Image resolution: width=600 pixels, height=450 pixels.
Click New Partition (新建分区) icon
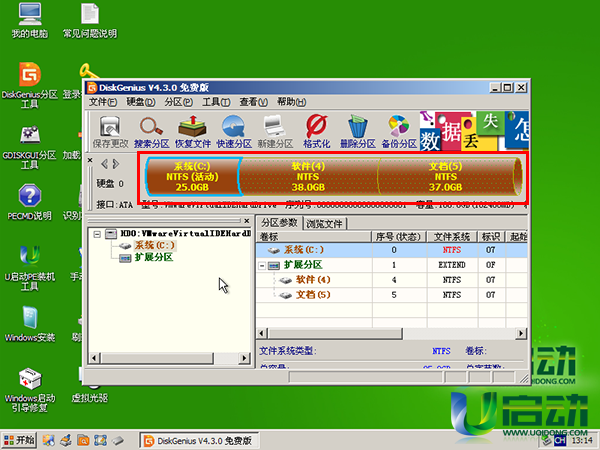(x=275, y=132)
